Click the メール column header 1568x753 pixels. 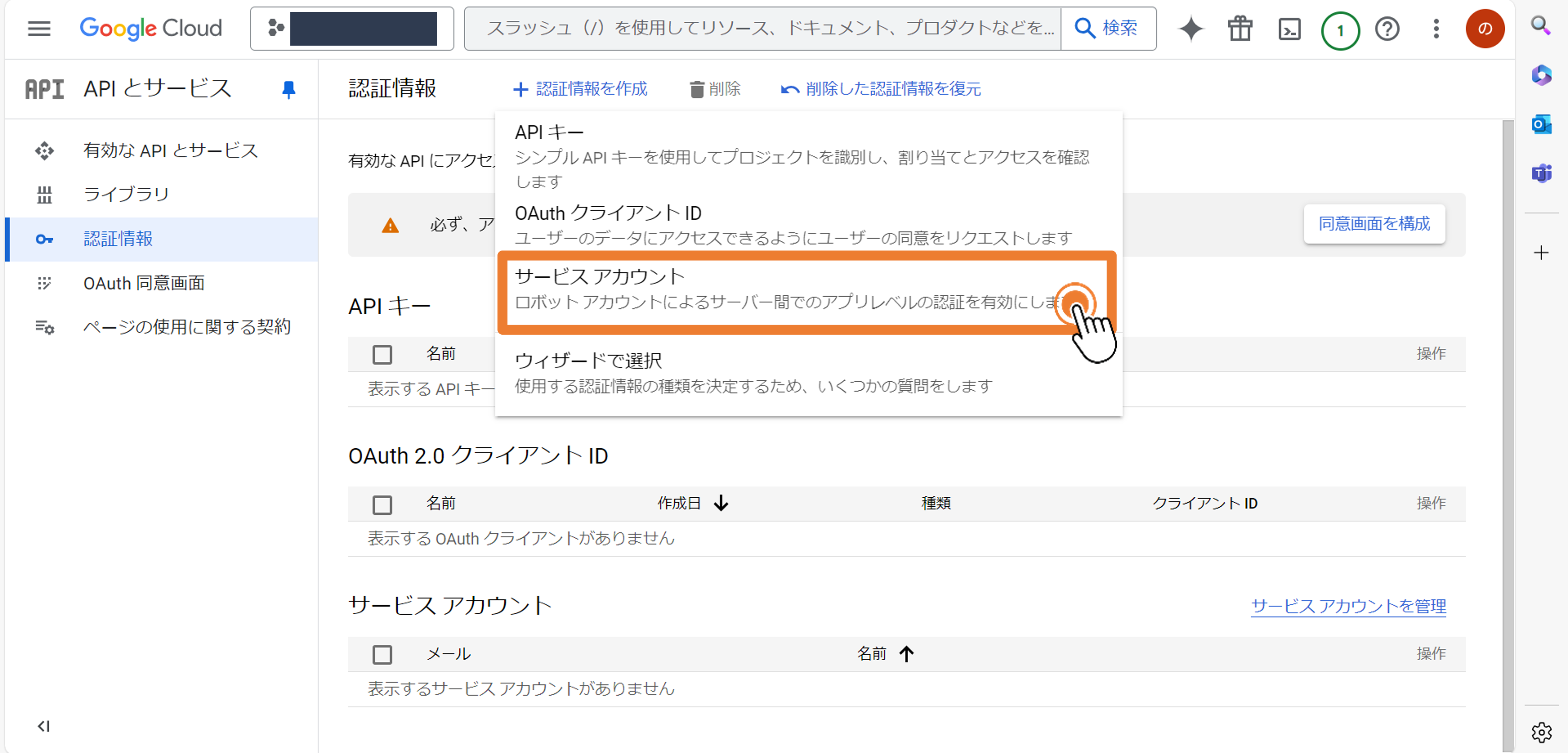(x=448, y=654)
